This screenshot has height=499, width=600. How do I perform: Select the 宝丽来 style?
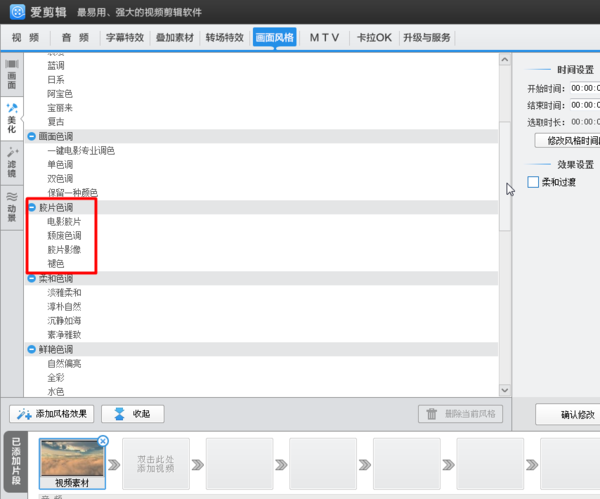[60, 108]
